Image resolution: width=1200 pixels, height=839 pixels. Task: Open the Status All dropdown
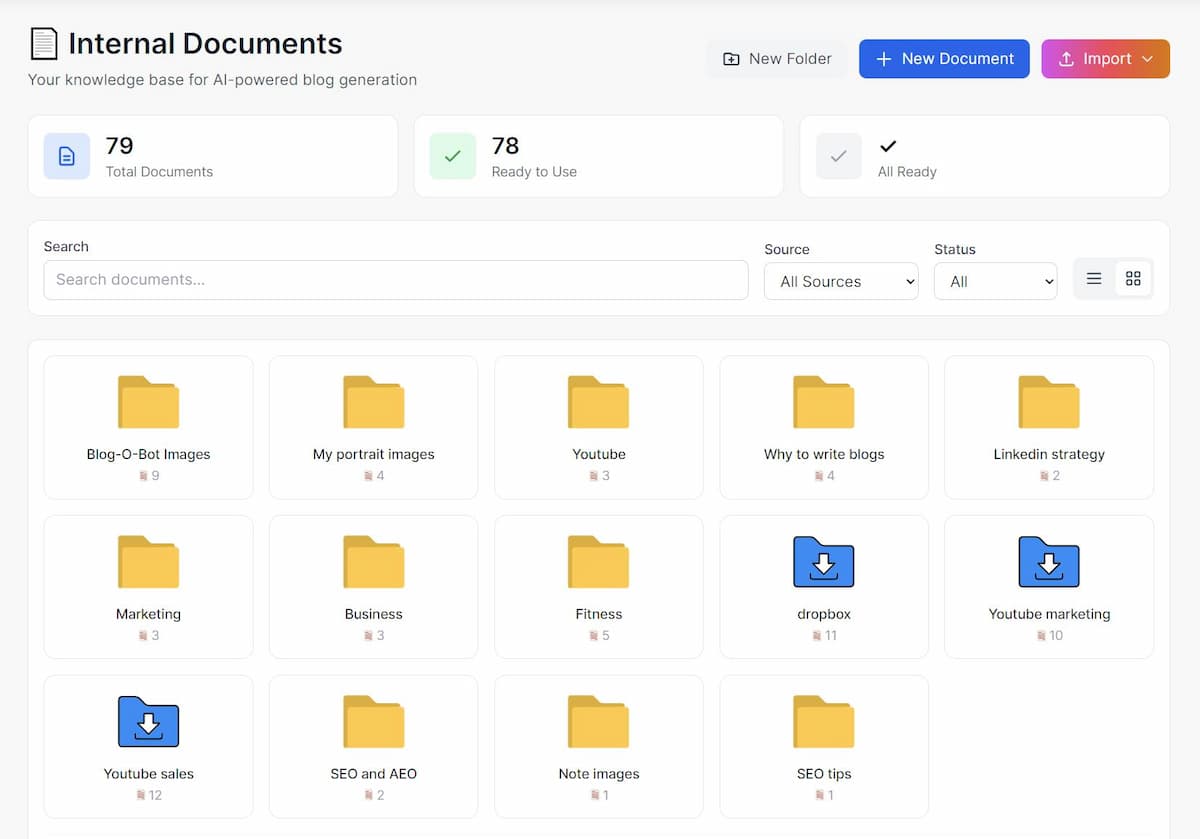[x=996, y=281]
